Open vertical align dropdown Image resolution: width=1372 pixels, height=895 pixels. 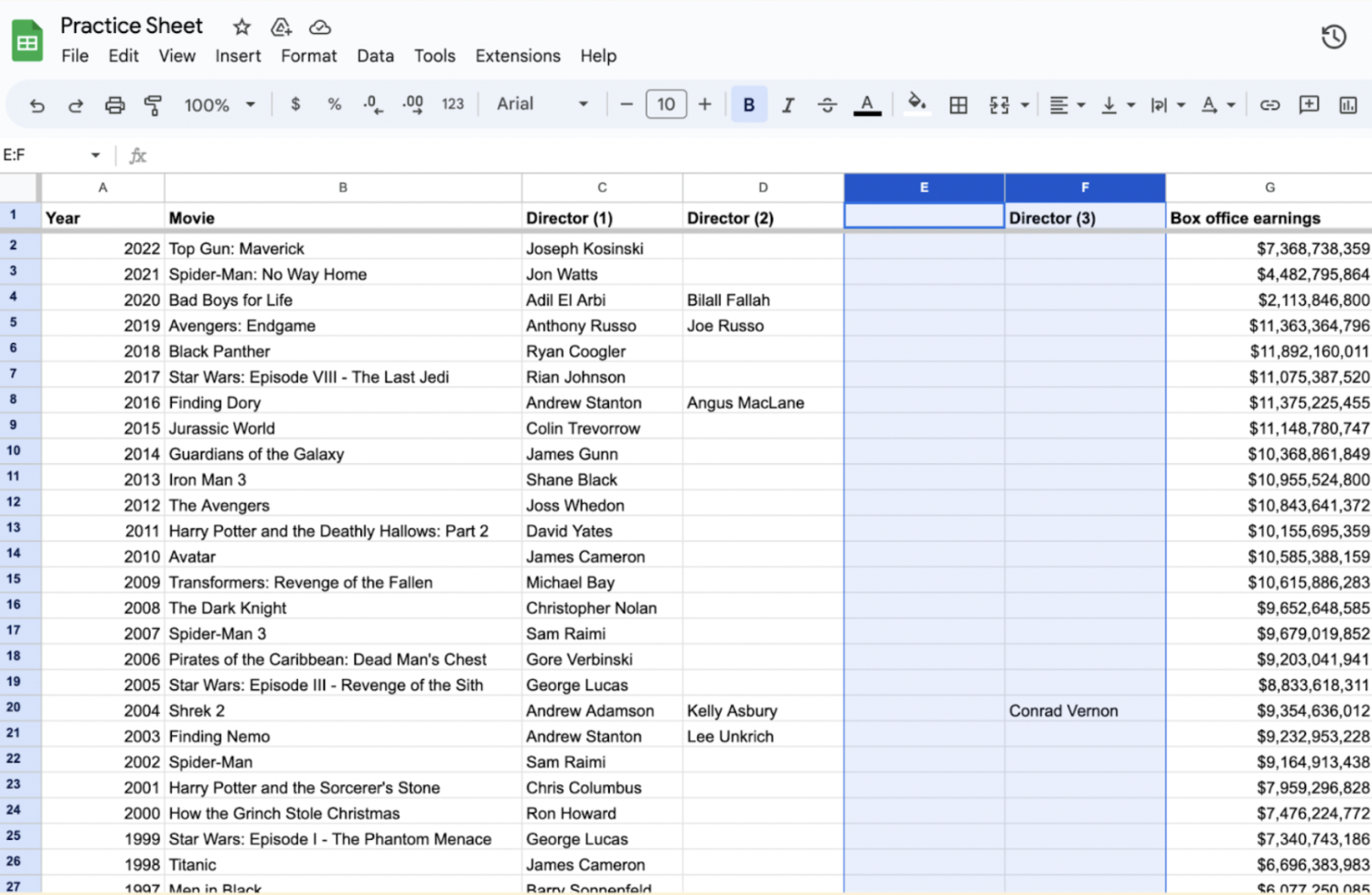point(1117,105)
